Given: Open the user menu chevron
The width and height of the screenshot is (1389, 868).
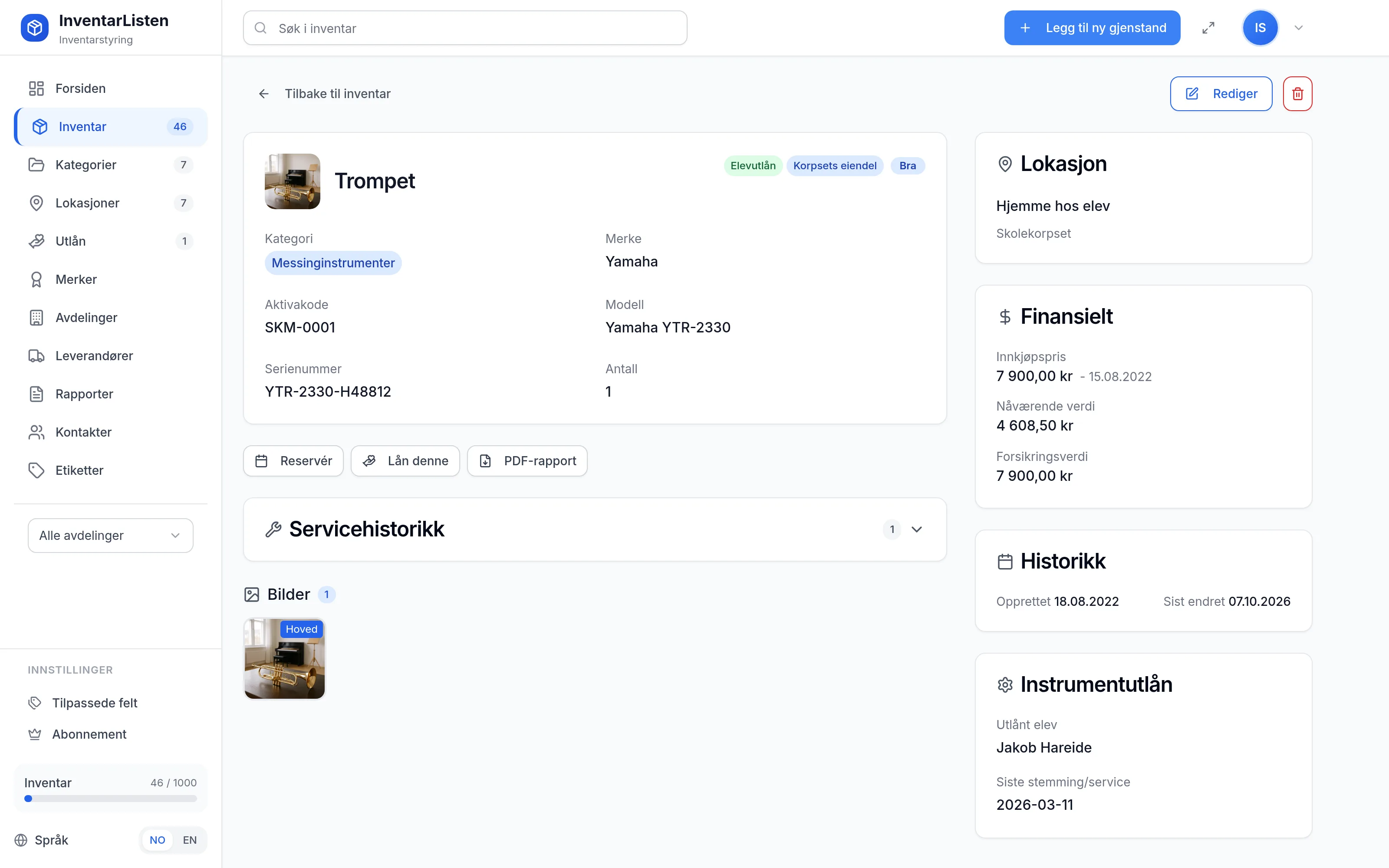Looking at the screenshot, I should pos(1298,27).
